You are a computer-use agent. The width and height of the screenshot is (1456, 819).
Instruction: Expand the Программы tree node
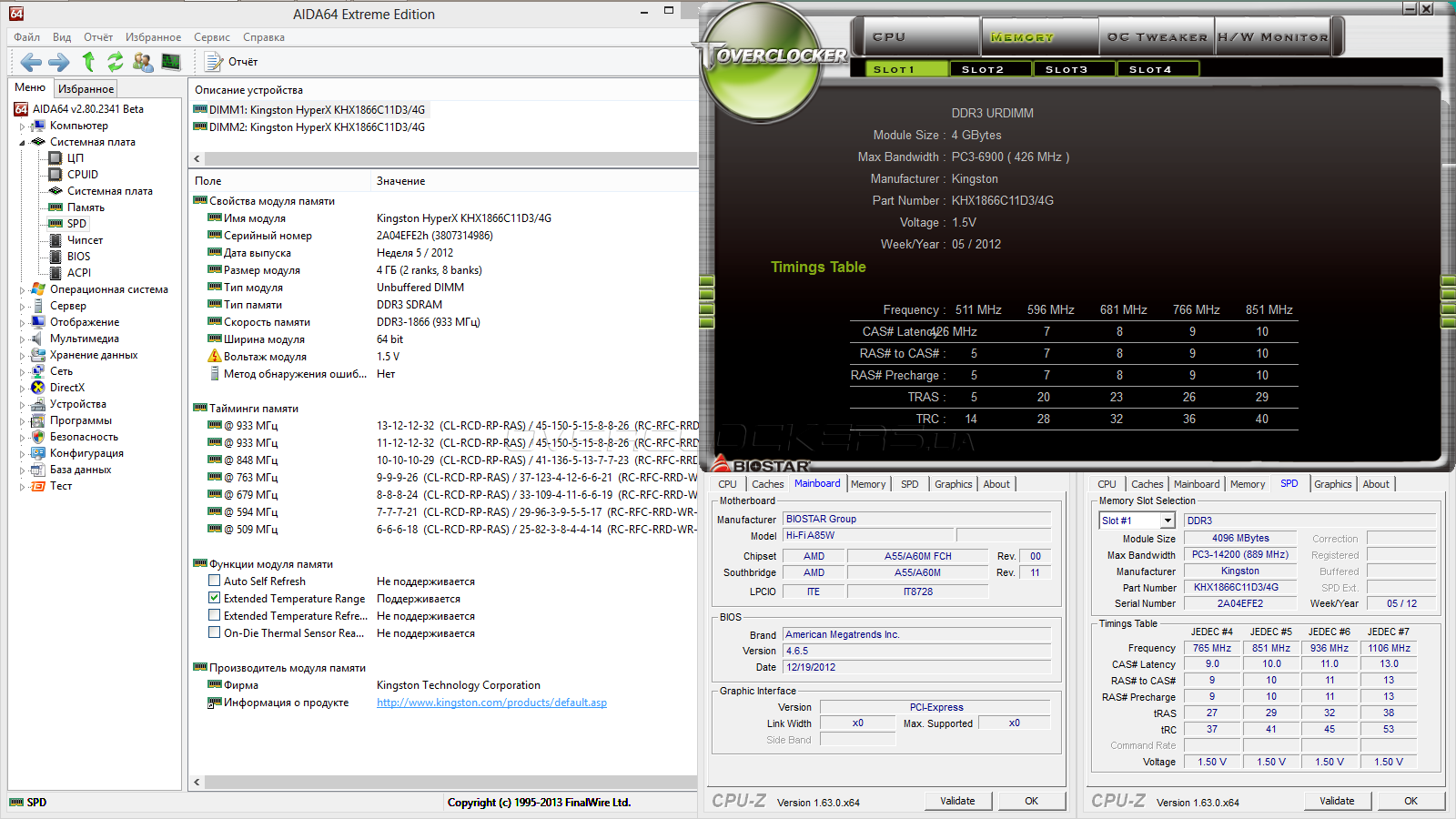point(23,421)
